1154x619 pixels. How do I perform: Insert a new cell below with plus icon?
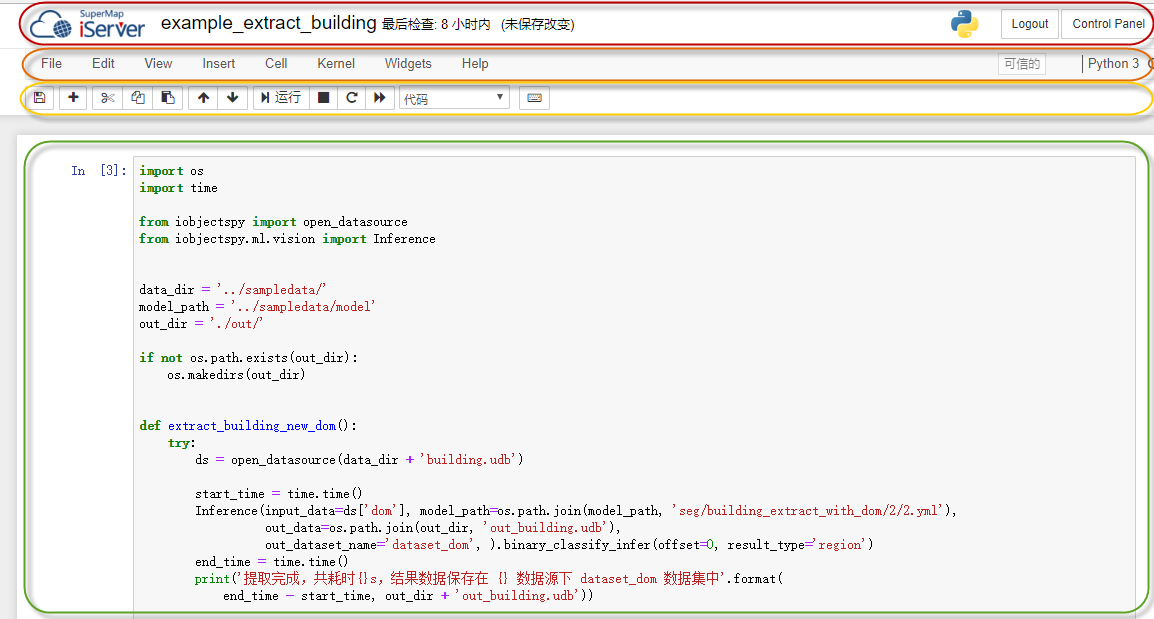[73, 98]
